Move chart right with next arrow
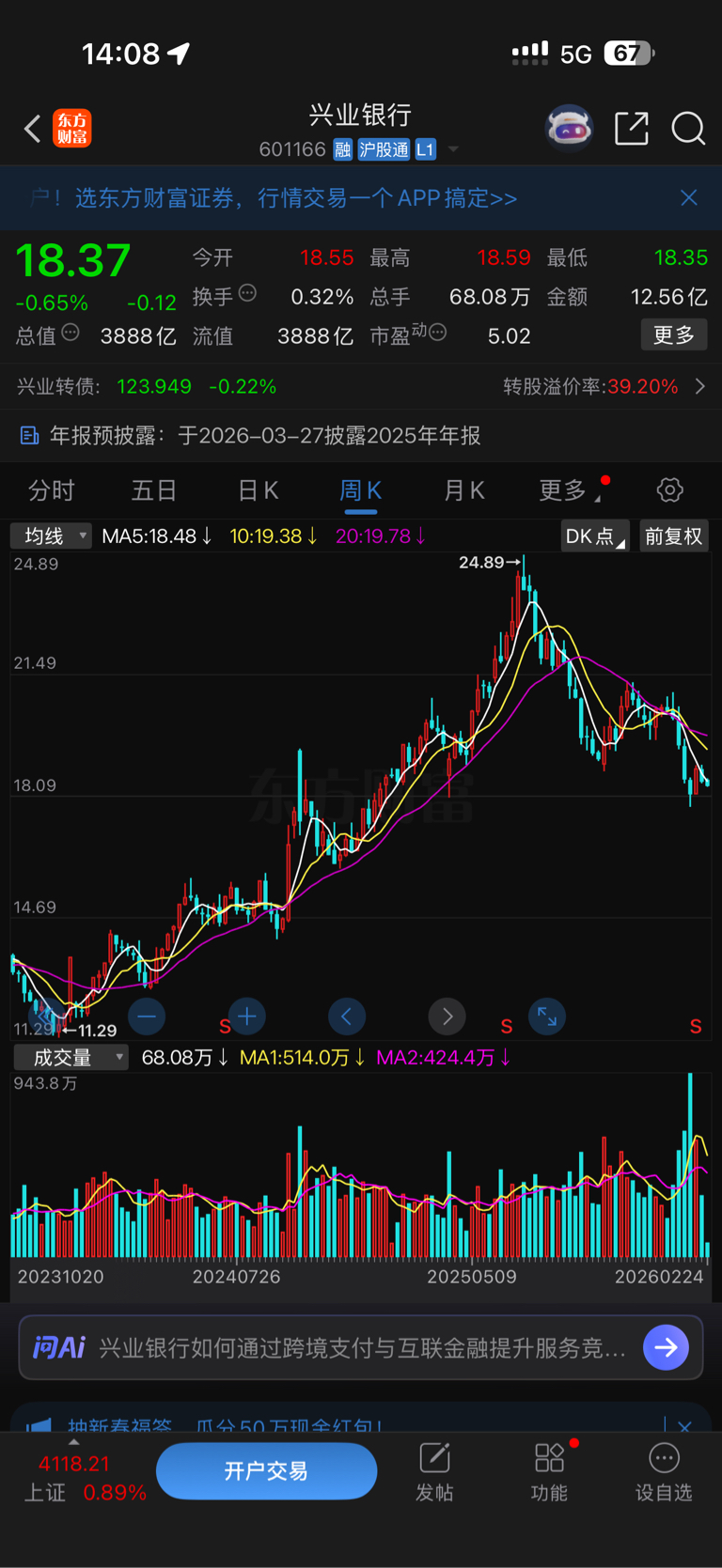 447,1017
